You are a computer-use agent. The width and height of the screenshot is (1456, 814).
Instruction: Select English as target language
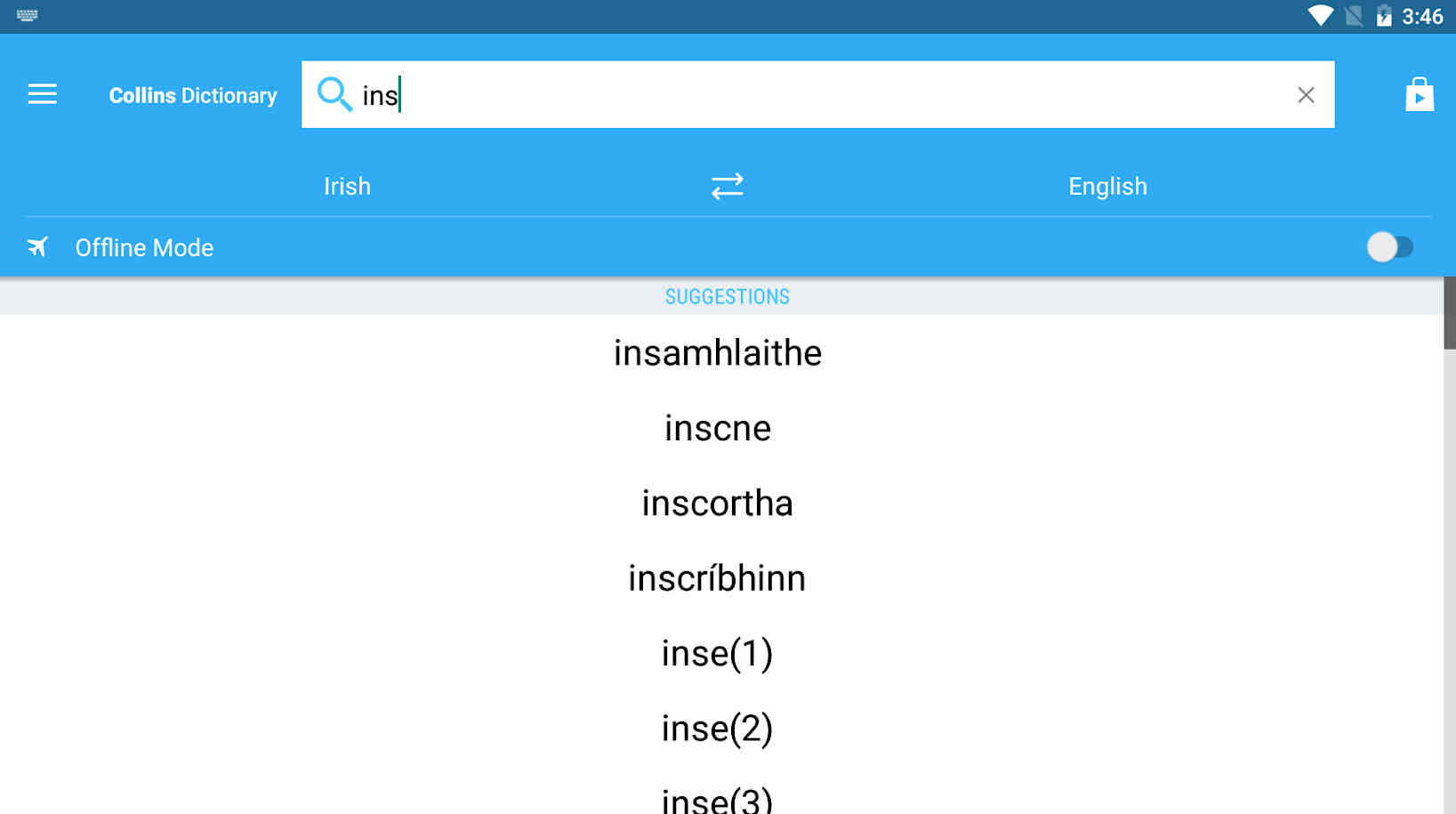click(1107, 186)
